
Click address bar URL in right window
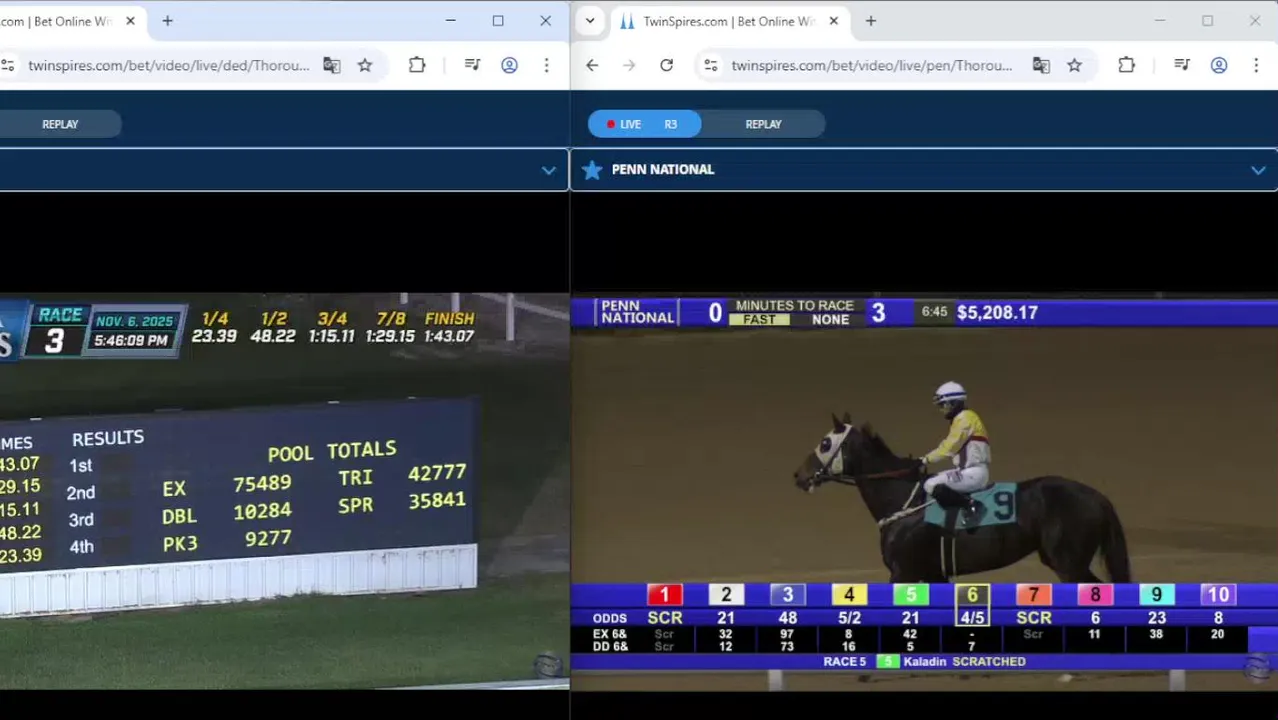point(871,65)
